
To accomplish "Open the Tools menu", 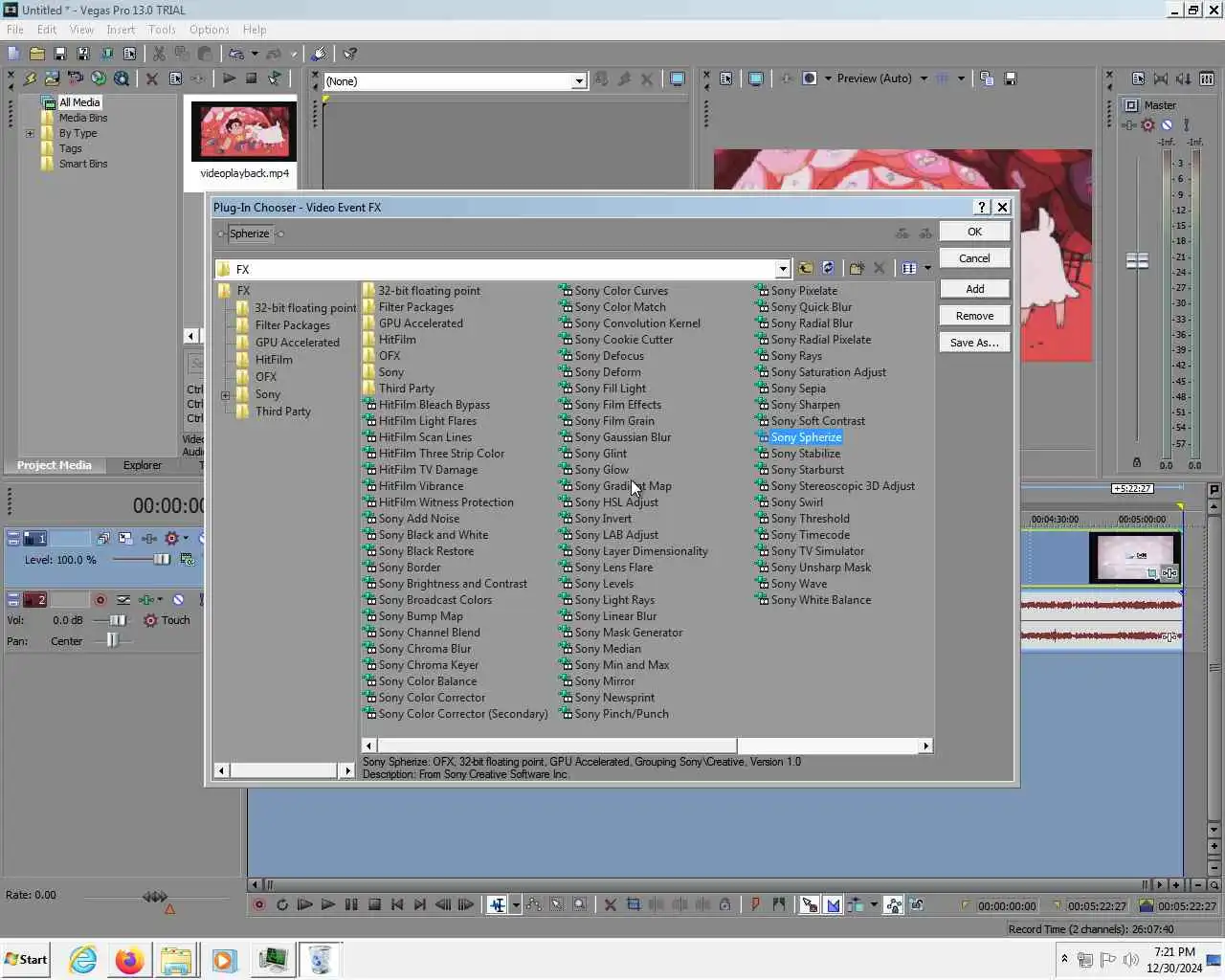I will [162, 30].
